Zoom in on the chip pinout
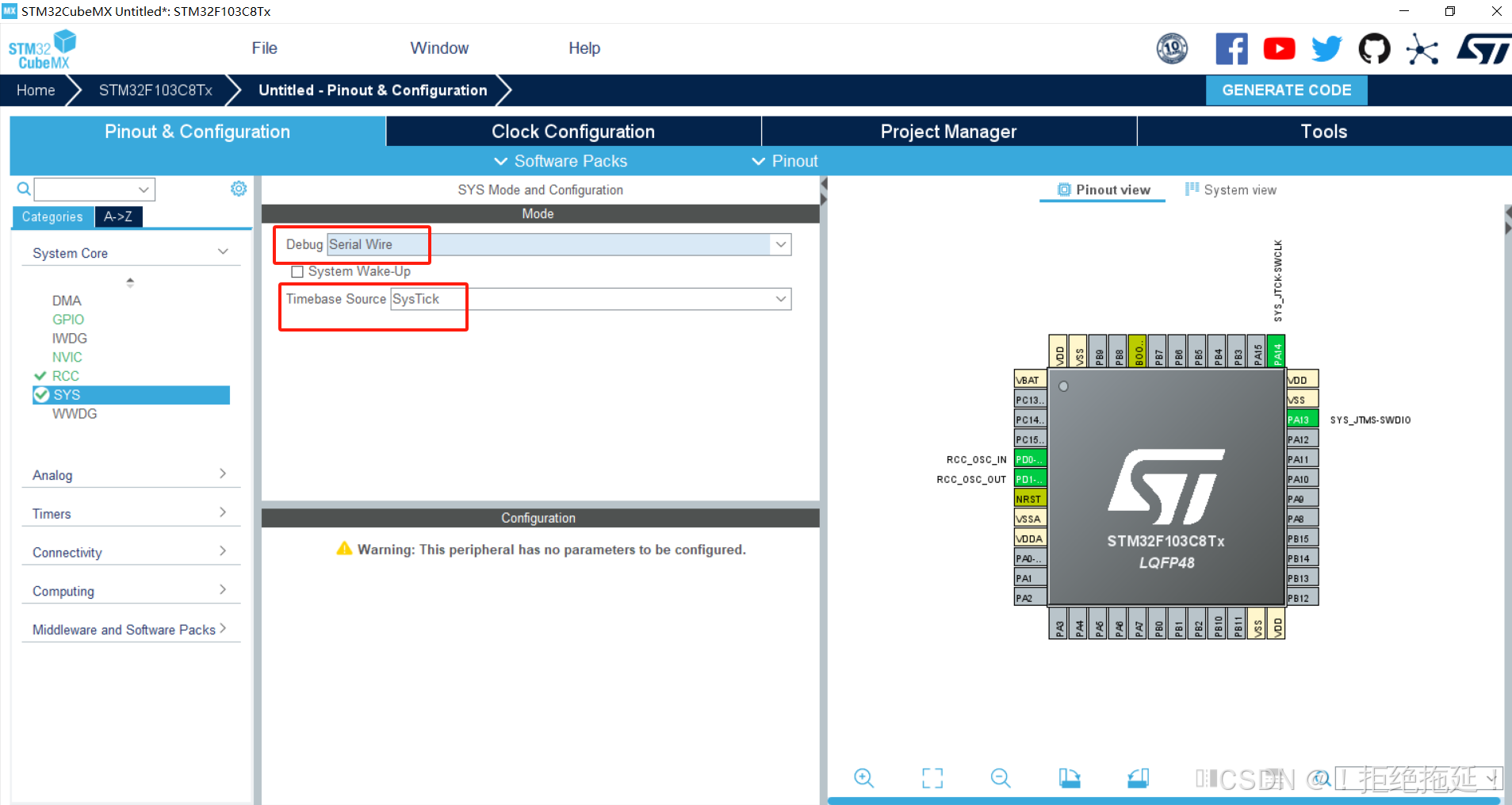1512x805 pixels. click(863, 778)
